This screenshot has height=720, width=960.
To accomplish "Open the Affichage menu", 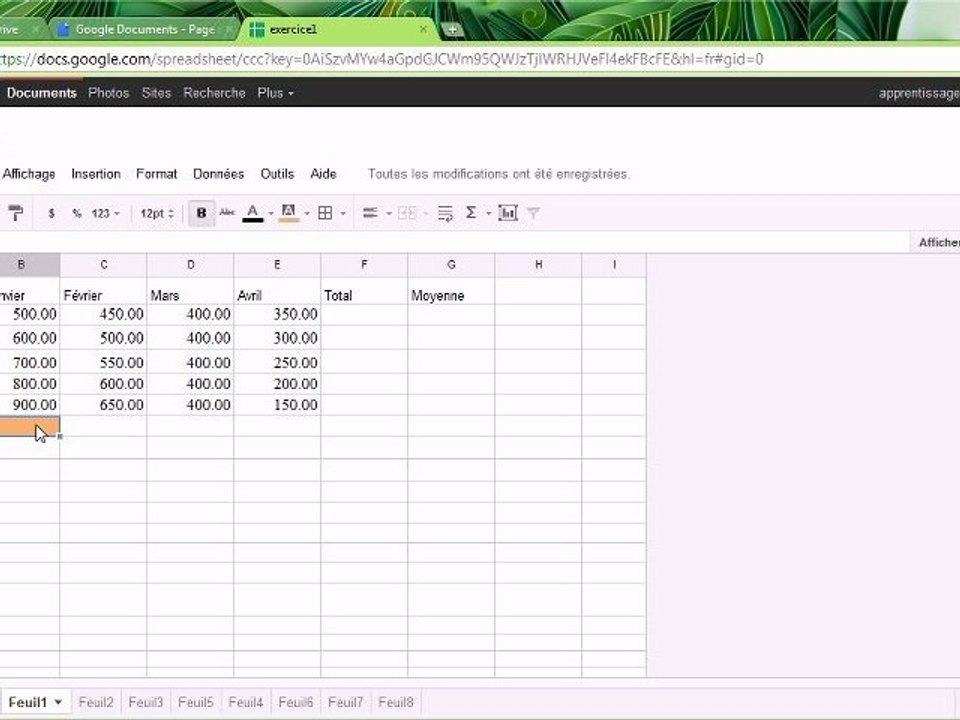I will pyautogui.click(x=29, y=174).
